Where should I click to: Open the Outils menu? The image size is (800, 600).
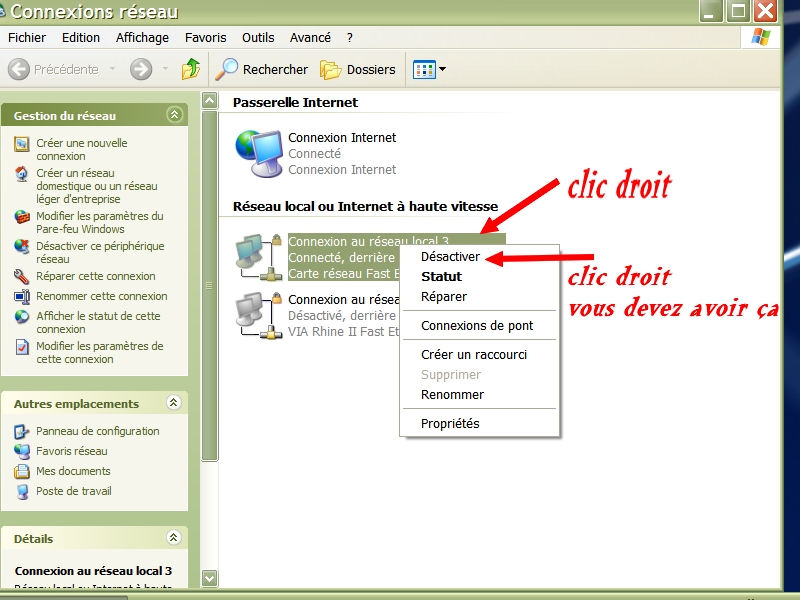[258, 37]
